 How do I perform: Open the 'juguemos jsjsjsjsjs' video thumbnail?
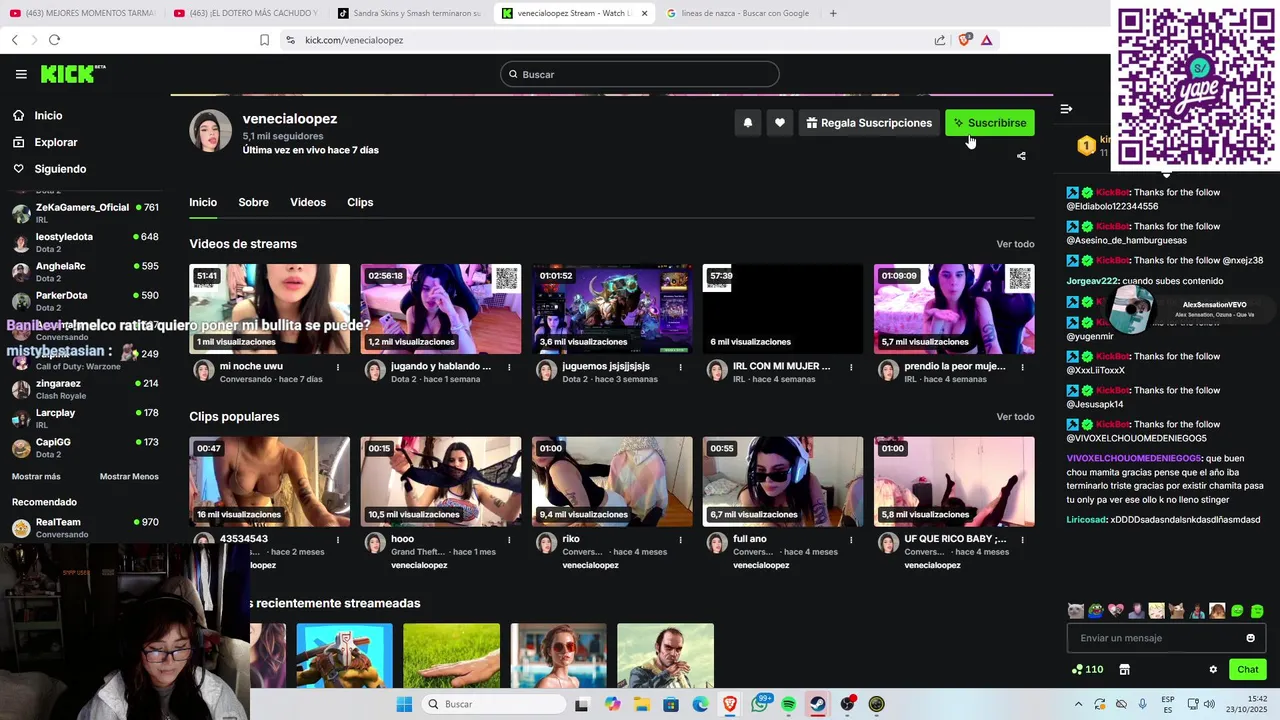pyautogui.click(x=612, y=309)
